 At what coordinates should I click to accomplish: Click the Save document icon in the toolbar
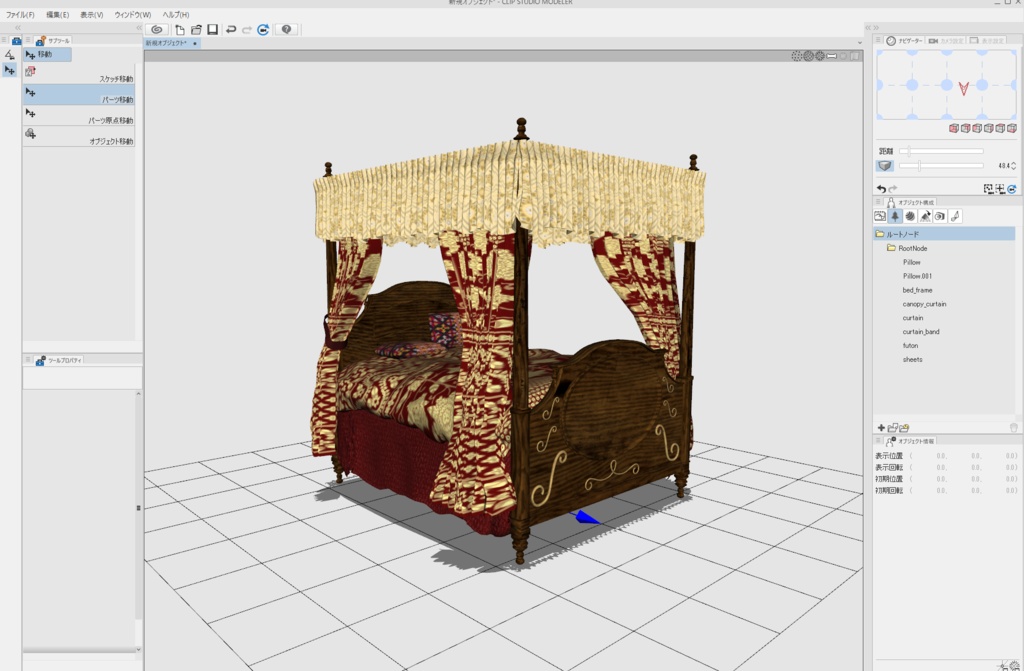click(x=212, y=29)
